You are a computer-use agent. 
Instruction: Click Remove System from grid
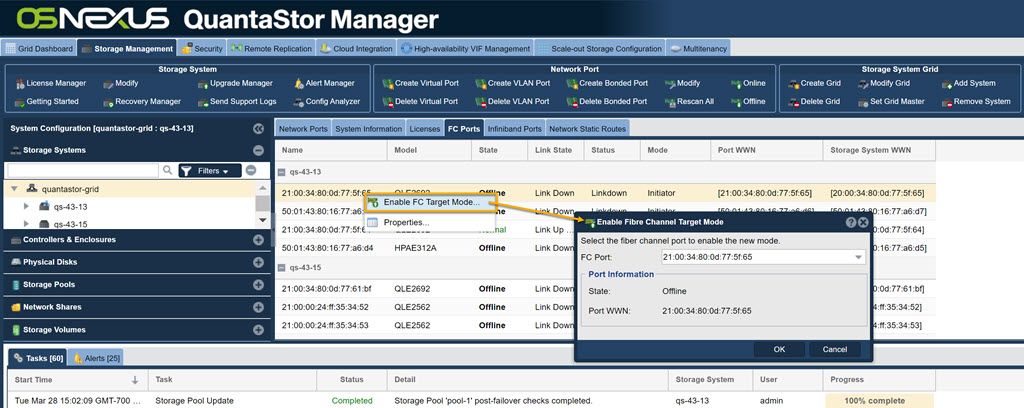click(976, 102)
